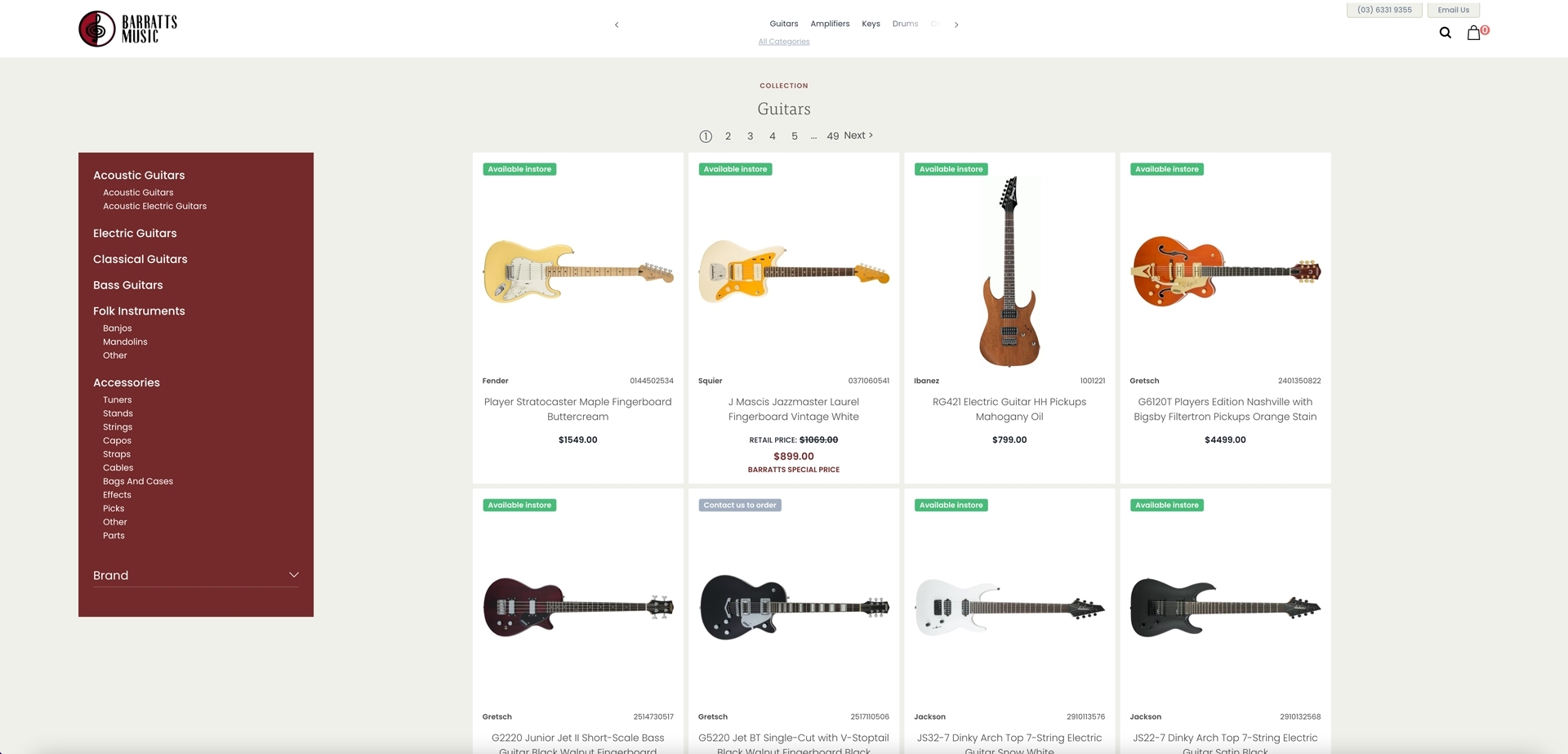Open the Keys menu item
The image size is (1568, 754).
pos(871,24)
